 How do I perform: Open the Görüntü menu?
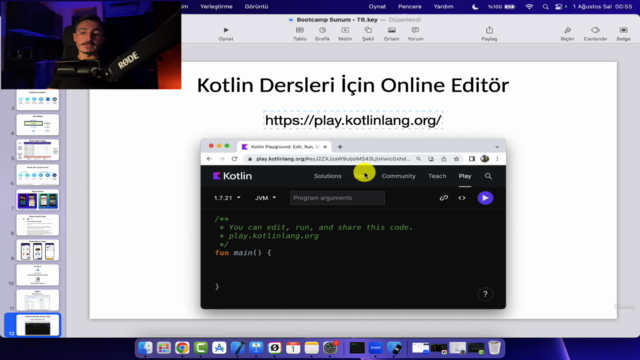point(256,7)
